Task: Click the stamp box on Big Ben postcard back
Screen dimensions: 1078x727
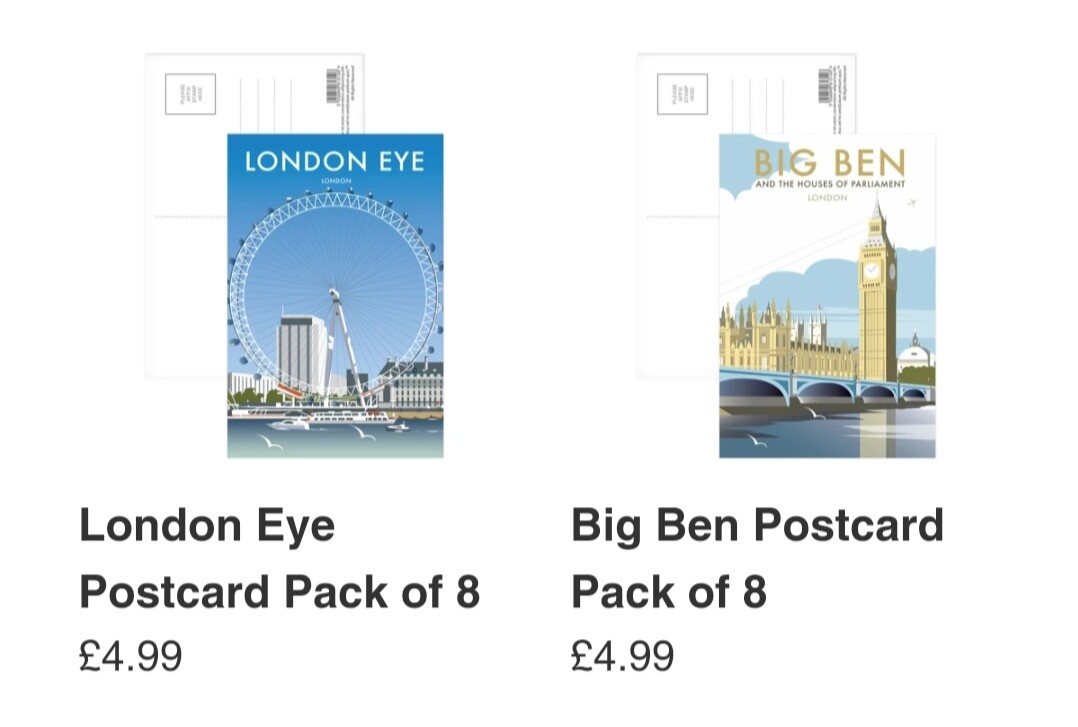Action: click(682, 94)
